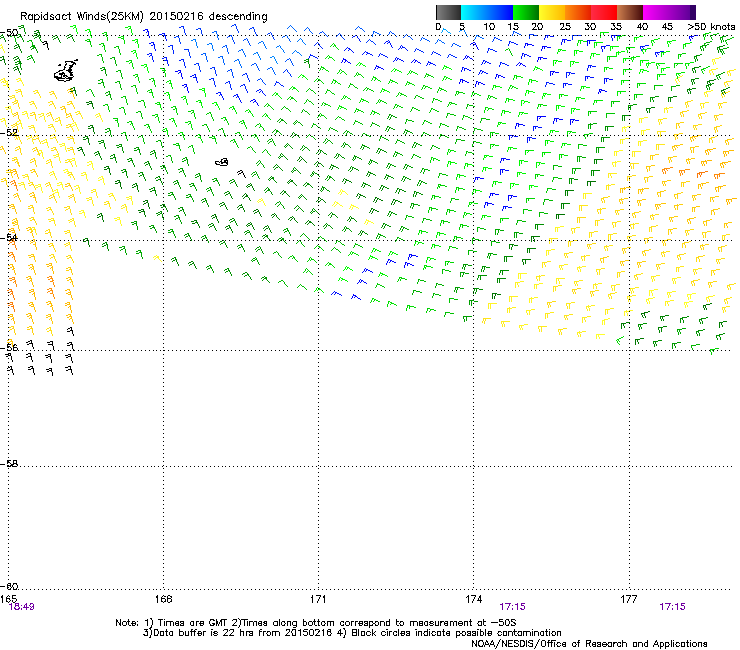This screenshot has height=650, width=740.
Task: Click the longitude label 168
Action: click(x=163, y=599)
